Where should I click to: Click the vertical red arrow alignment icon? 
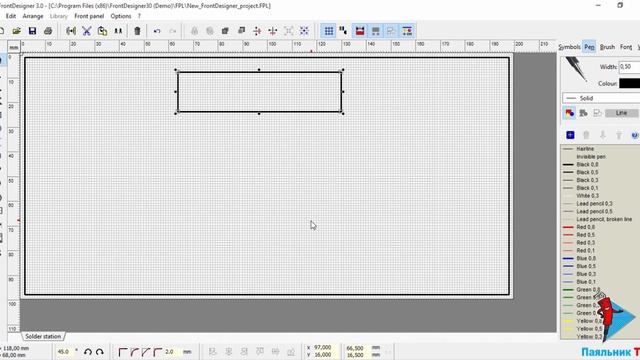point(273,31)
